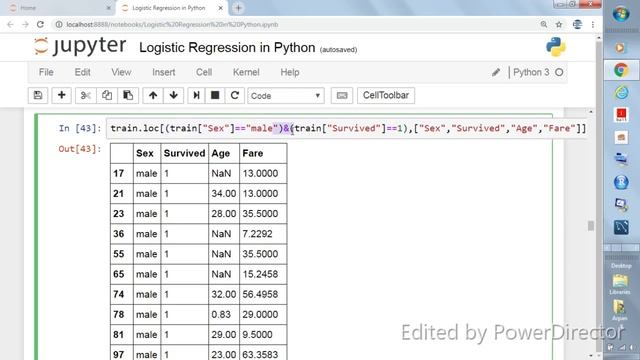Image resolution: width=640 pixels, height=360 pixels.
Task: Interrupt the kernel with the stop icon
Action: point(215,96)
